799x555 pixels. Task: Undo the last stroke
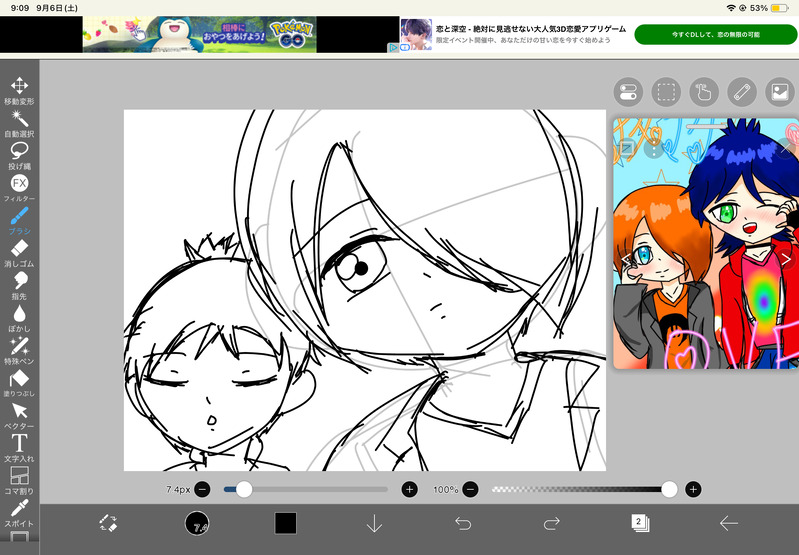pos(463,523)
